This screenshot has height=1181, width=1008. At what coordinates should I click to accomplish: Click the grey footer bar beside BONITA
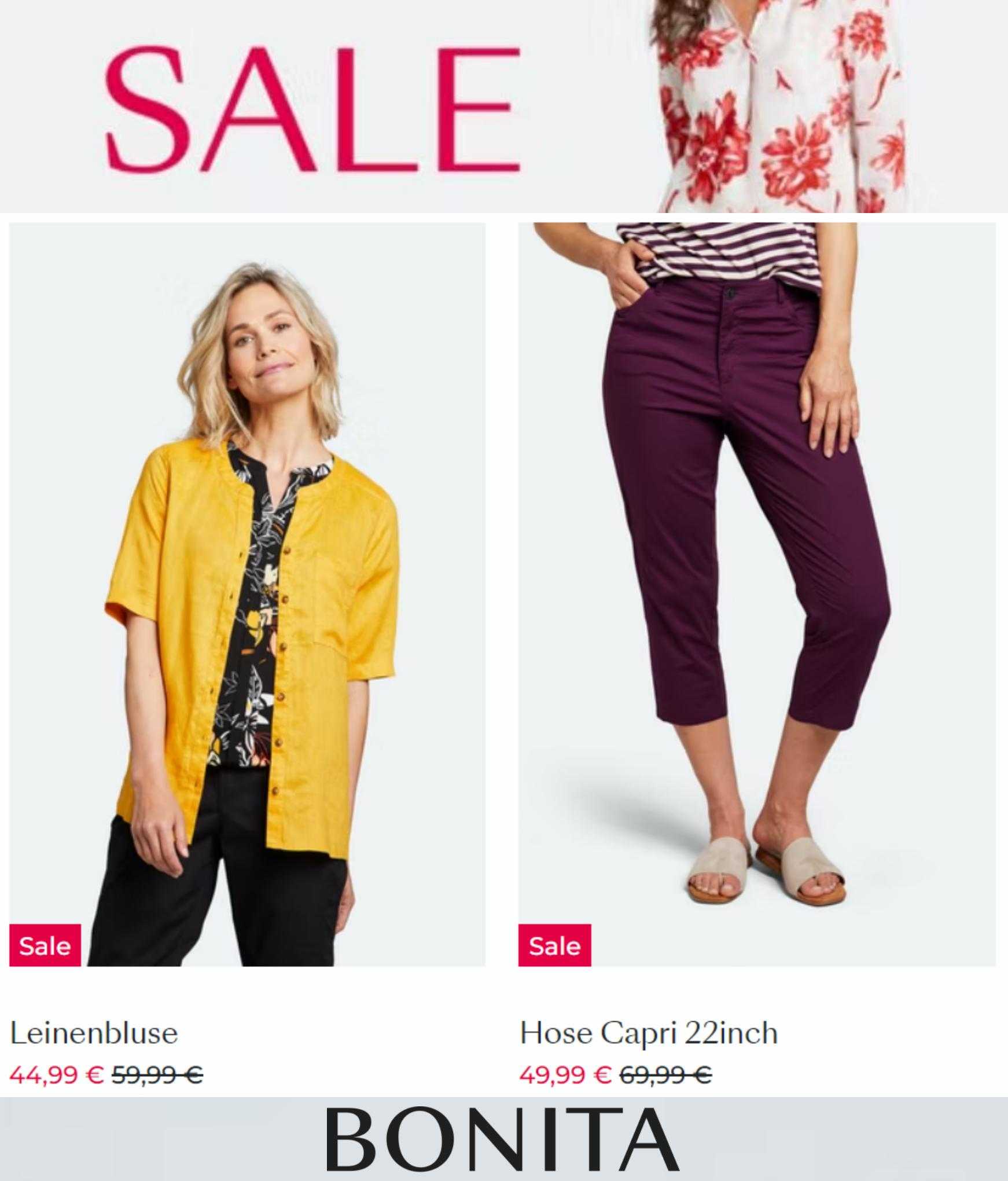162,1139
